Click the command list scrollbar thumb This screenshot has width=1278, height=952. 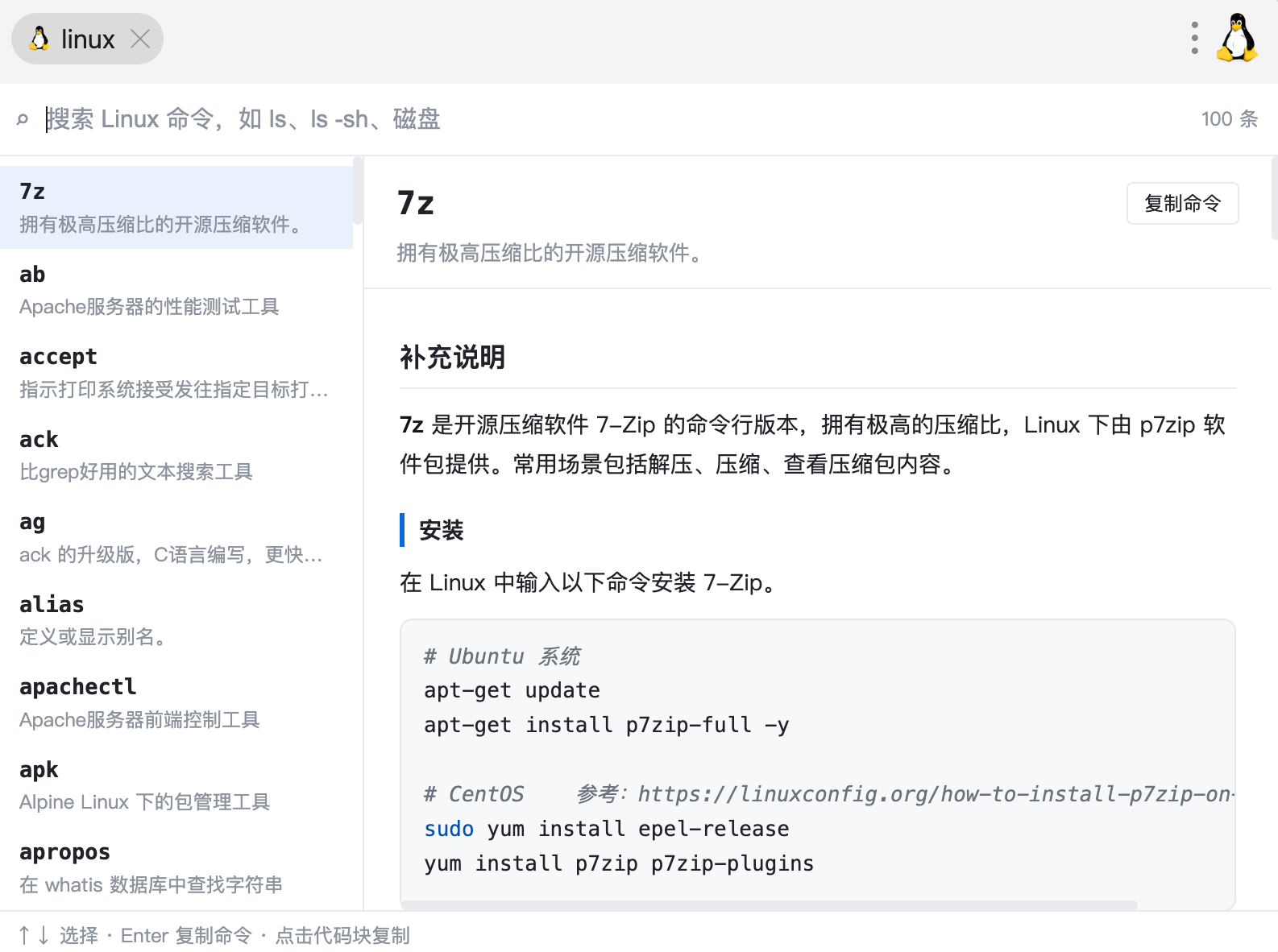[x=358, y=192]
